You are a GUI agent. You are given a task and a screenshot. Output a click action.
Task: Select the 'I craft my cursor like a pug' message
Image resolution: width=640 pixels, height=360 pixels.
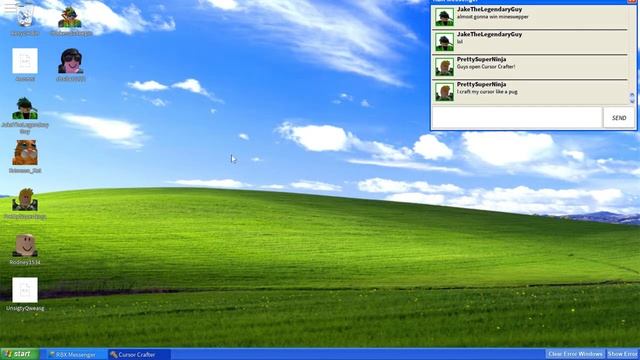[x=487, y=92]
